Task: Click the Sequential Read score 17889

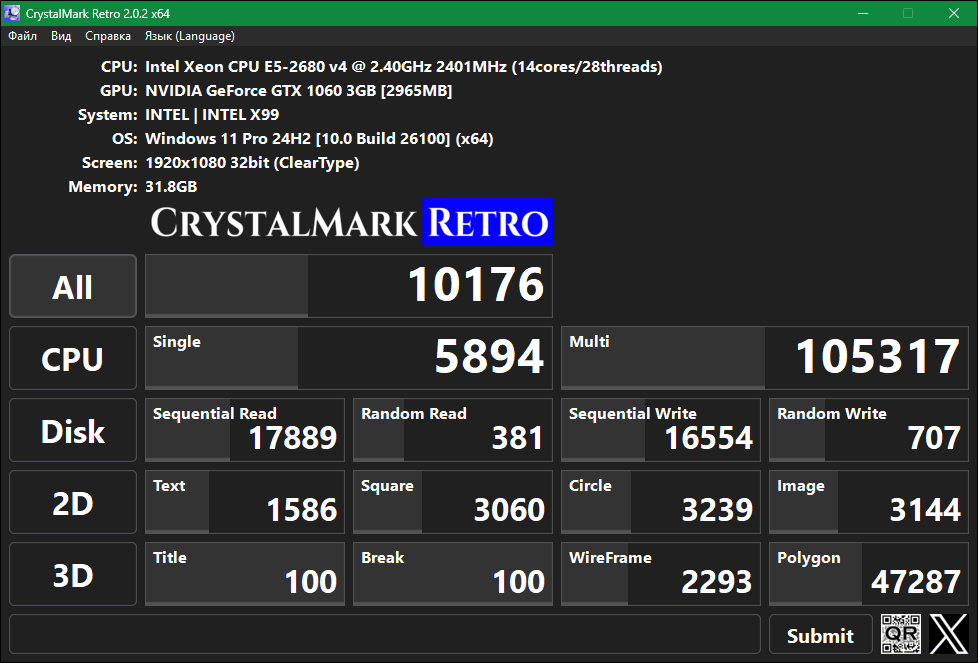Action: 244,430
